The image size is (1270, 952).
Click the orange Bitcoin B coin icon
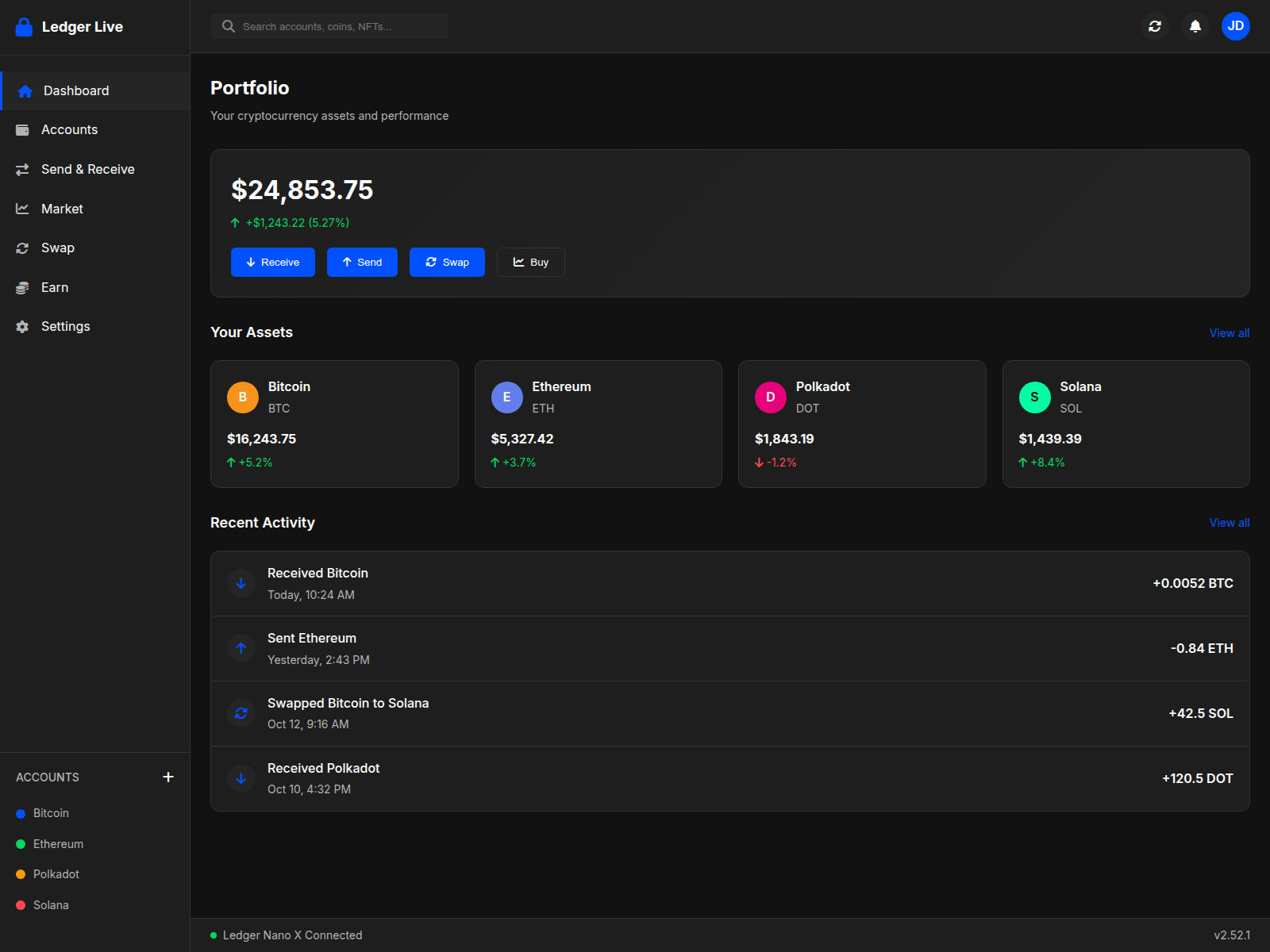click(243, 397)
